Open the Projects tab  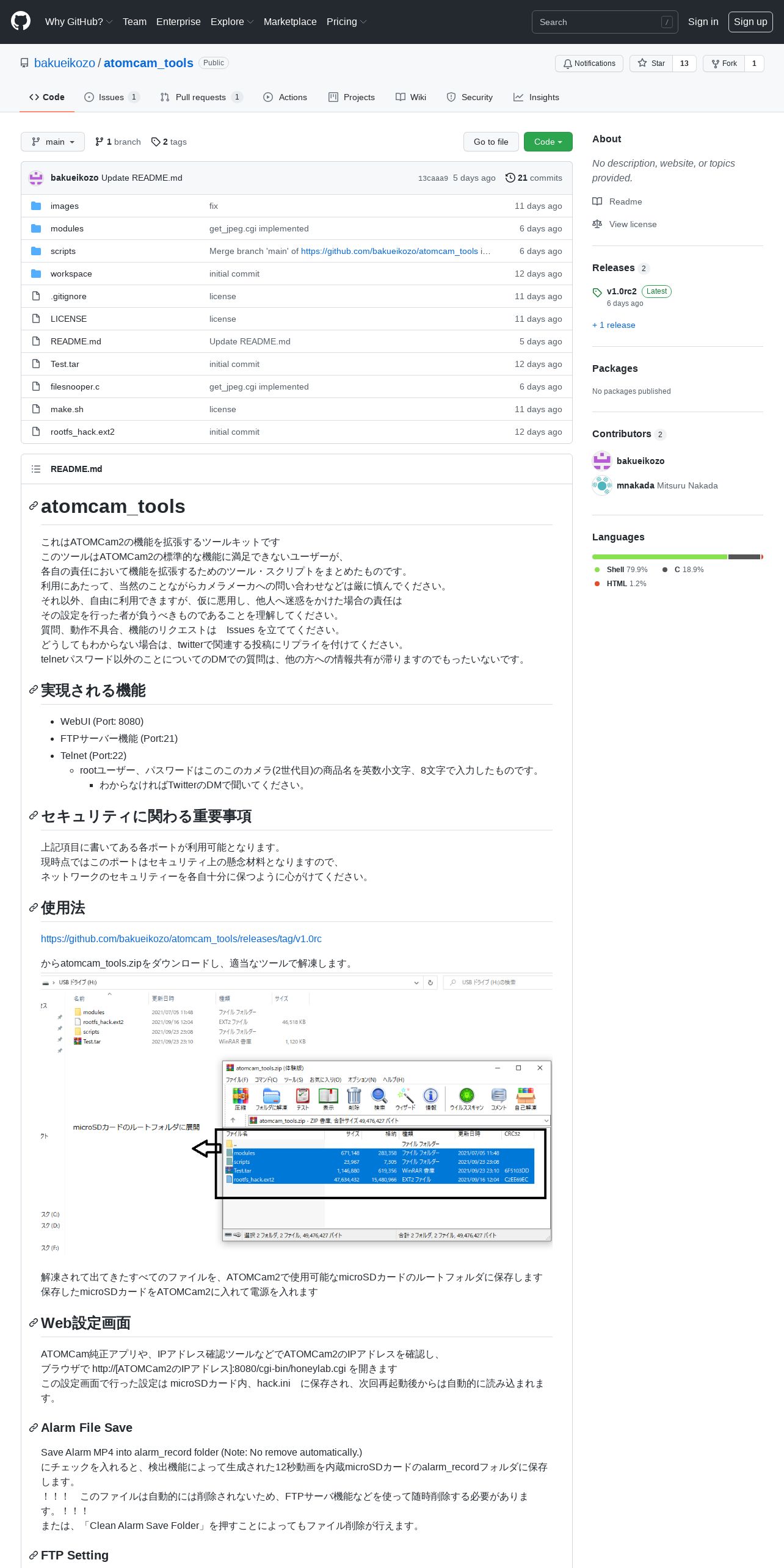point(352,97)
